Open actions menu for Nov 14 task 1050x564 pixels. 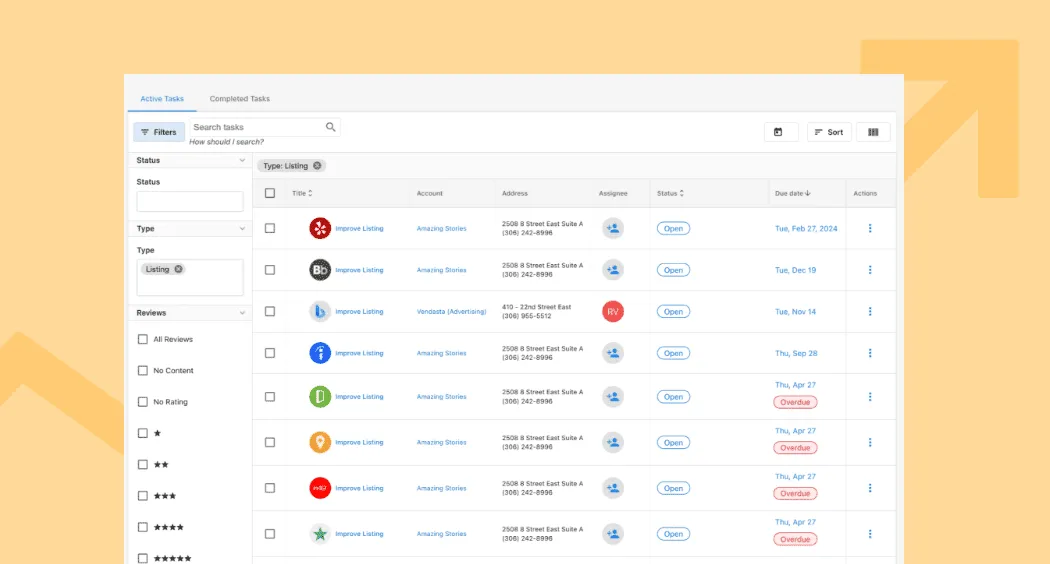pos(870,311)
